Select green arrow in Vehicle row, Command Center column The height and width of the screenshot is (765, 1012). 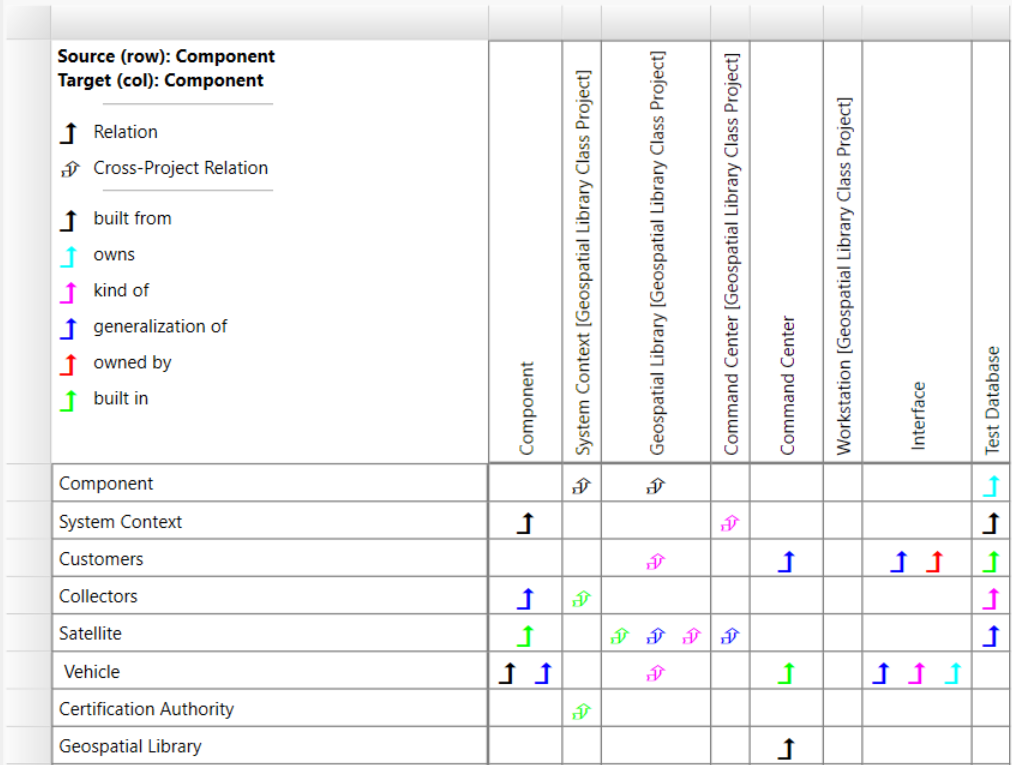coord(786,673)
